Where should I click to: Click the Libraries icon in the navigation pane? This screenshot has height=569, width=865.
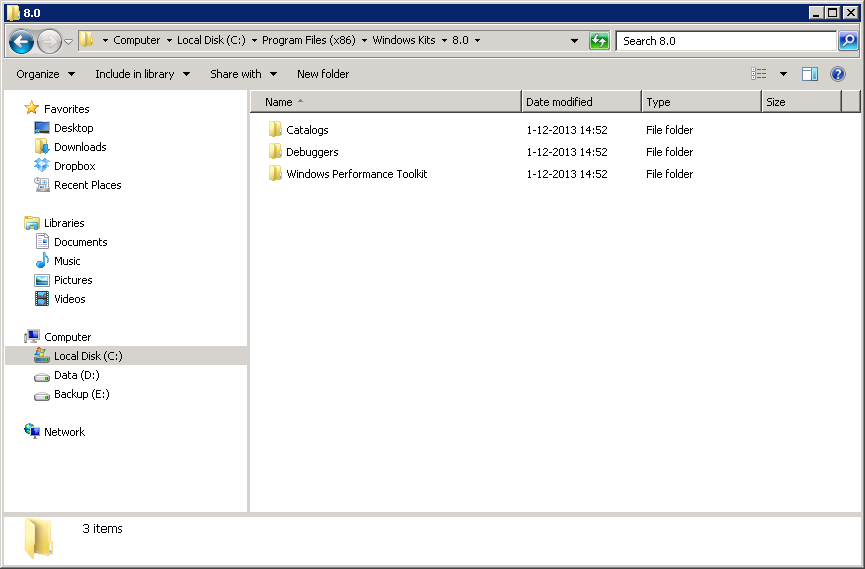click(32, 222)
